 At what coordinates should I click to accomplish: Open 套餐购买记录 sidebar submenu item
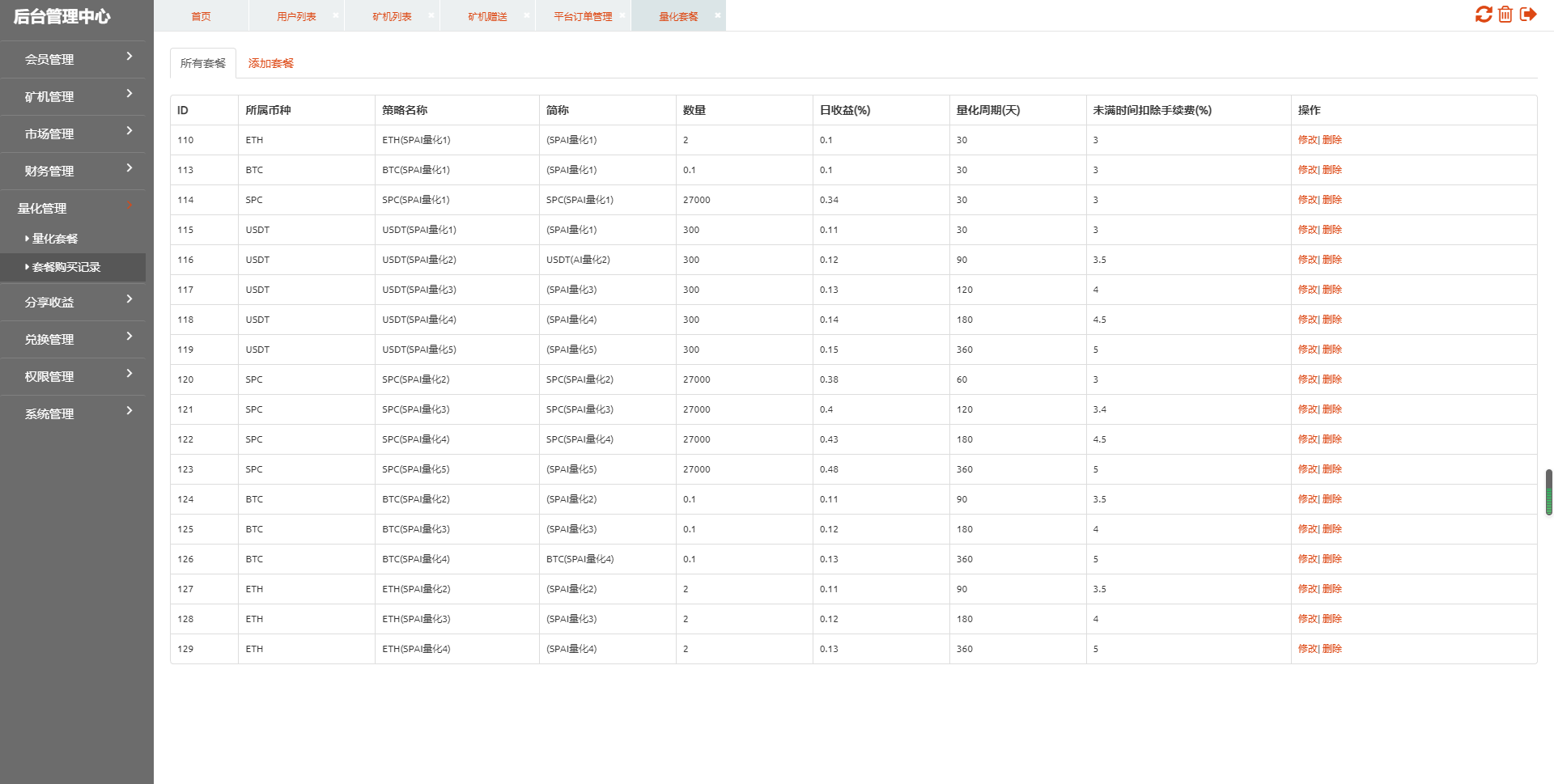click(x=73, y=267)
